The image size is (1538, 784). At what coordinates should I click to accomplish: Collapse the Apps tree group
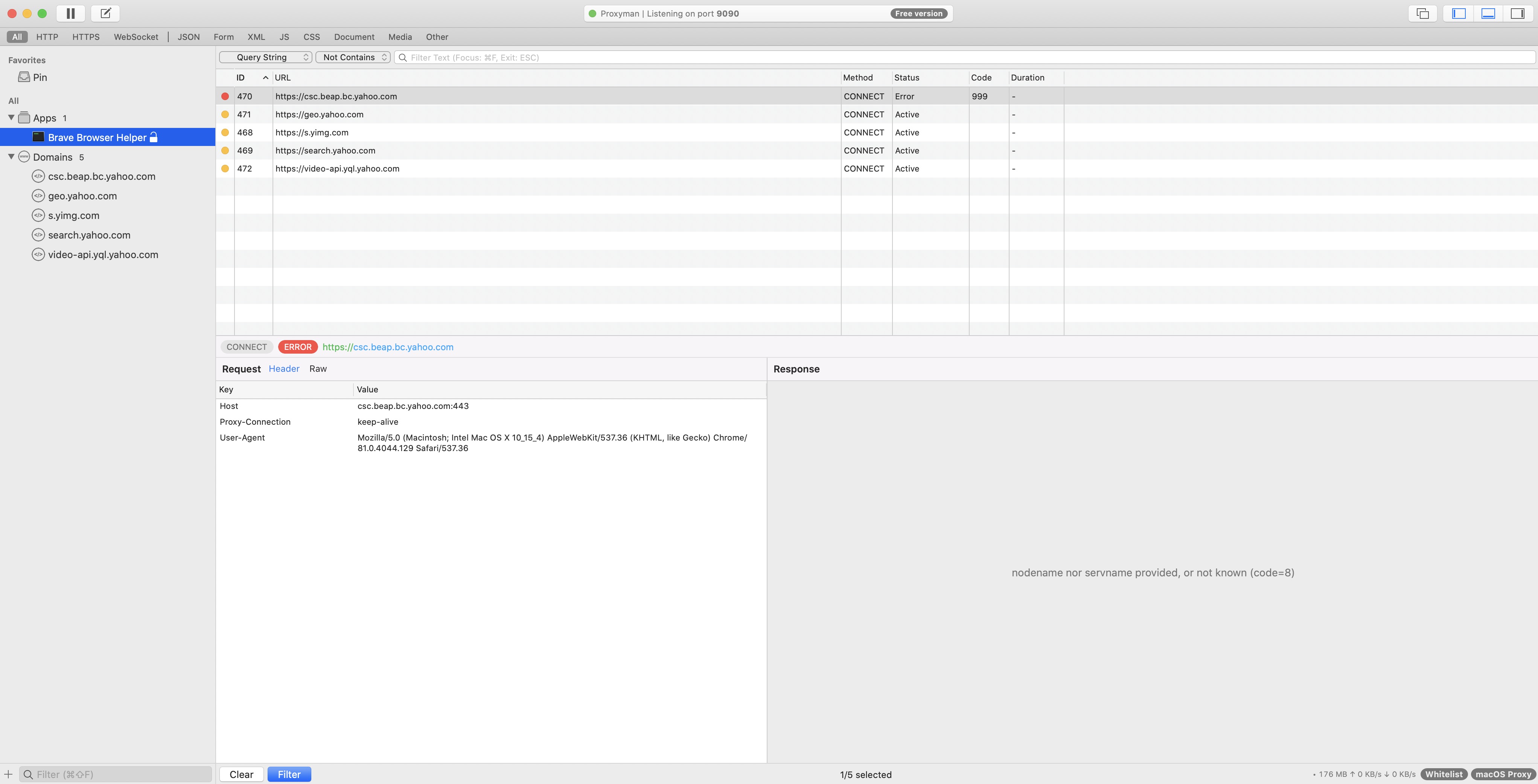point(11,117)
